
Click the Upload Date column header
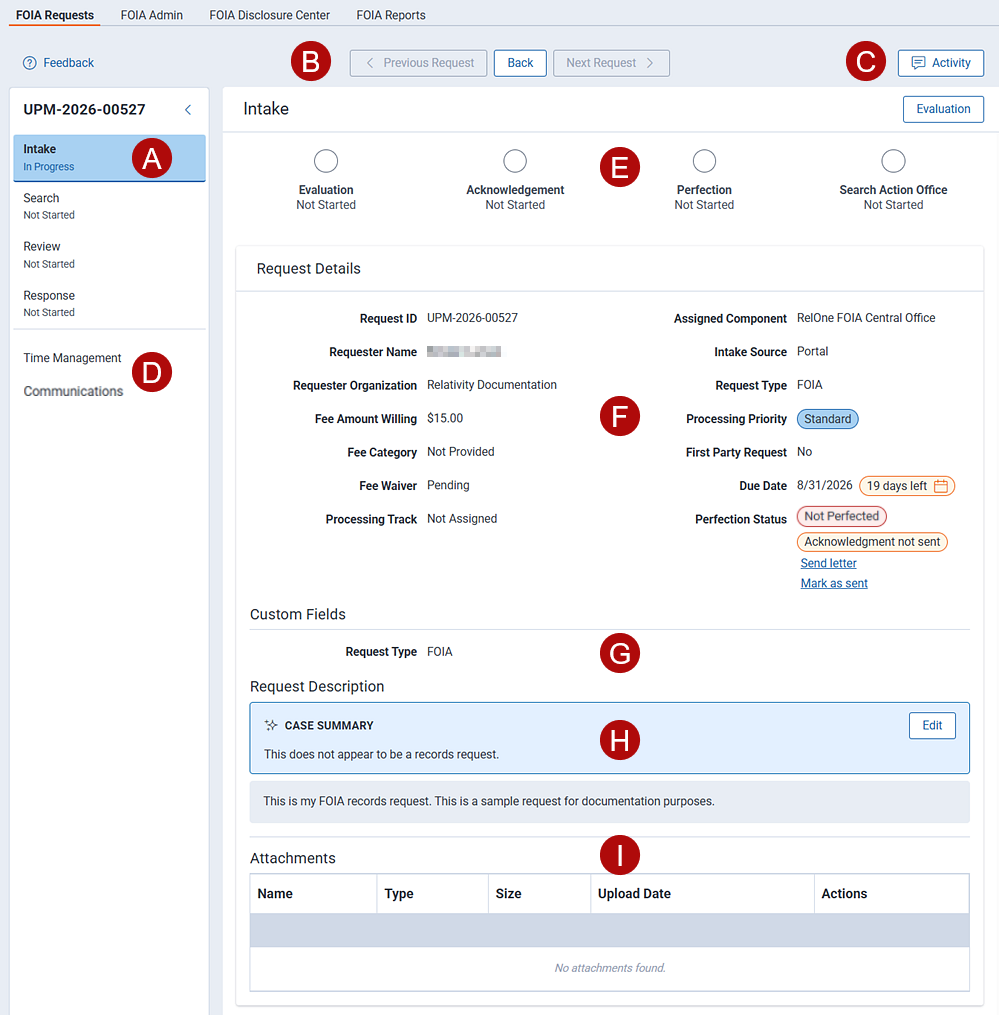click(x=702, y=894)
